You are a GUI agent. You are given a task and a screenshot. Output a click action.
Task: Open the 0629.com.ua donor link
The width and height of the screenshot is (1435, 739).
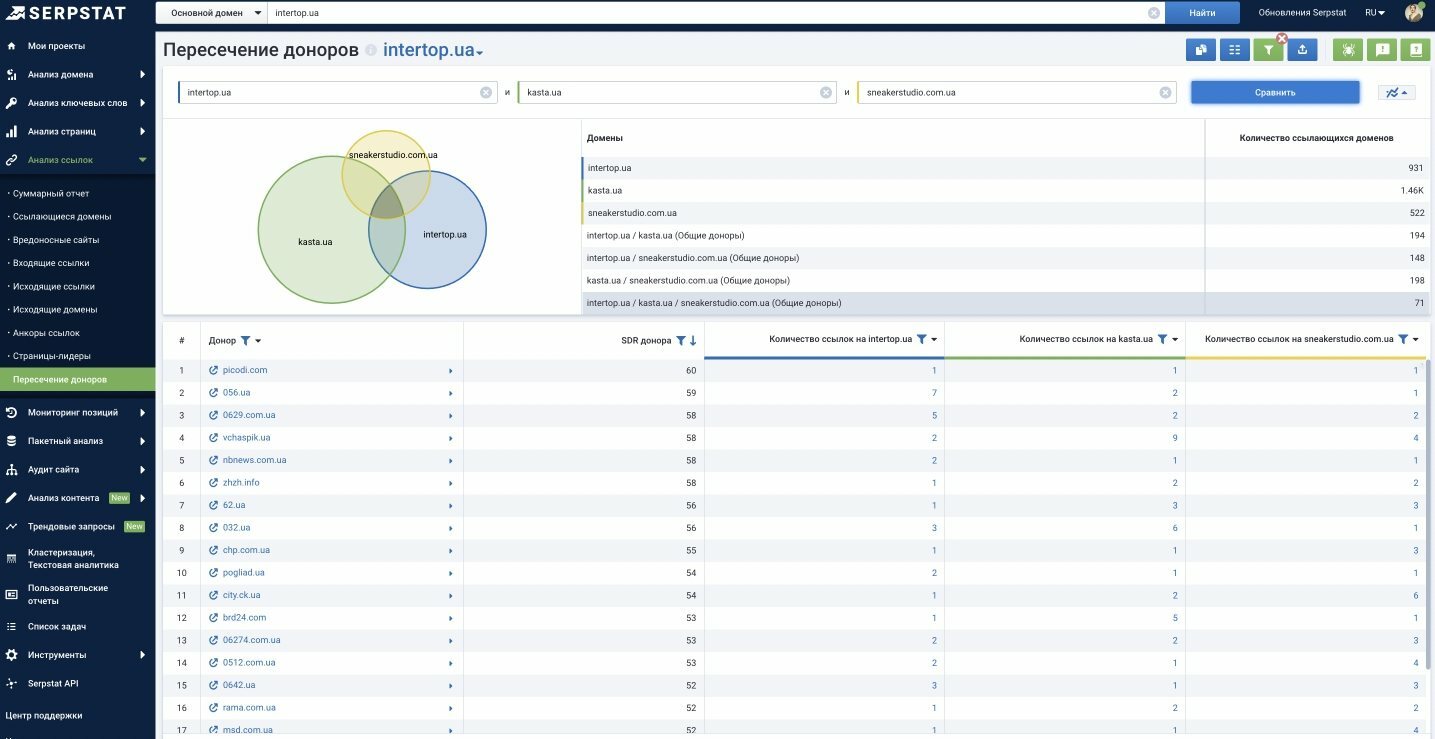(249, 415)
